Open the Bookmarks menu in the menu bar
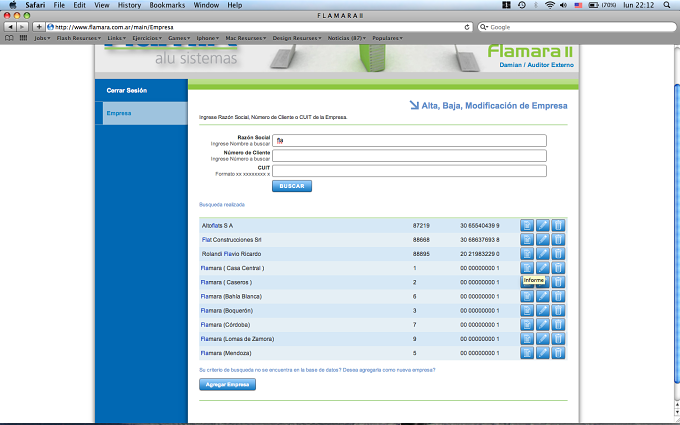Viewport: 680px width, 425px height. pos(167,5)
